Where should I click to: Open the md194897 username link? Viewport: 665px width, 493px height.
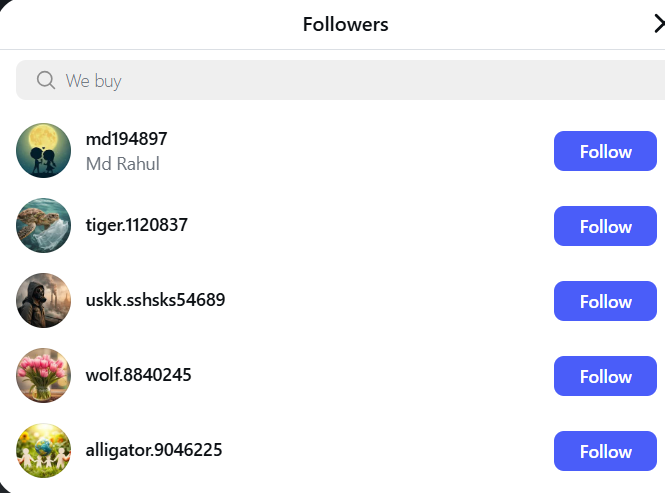(126, 139)
